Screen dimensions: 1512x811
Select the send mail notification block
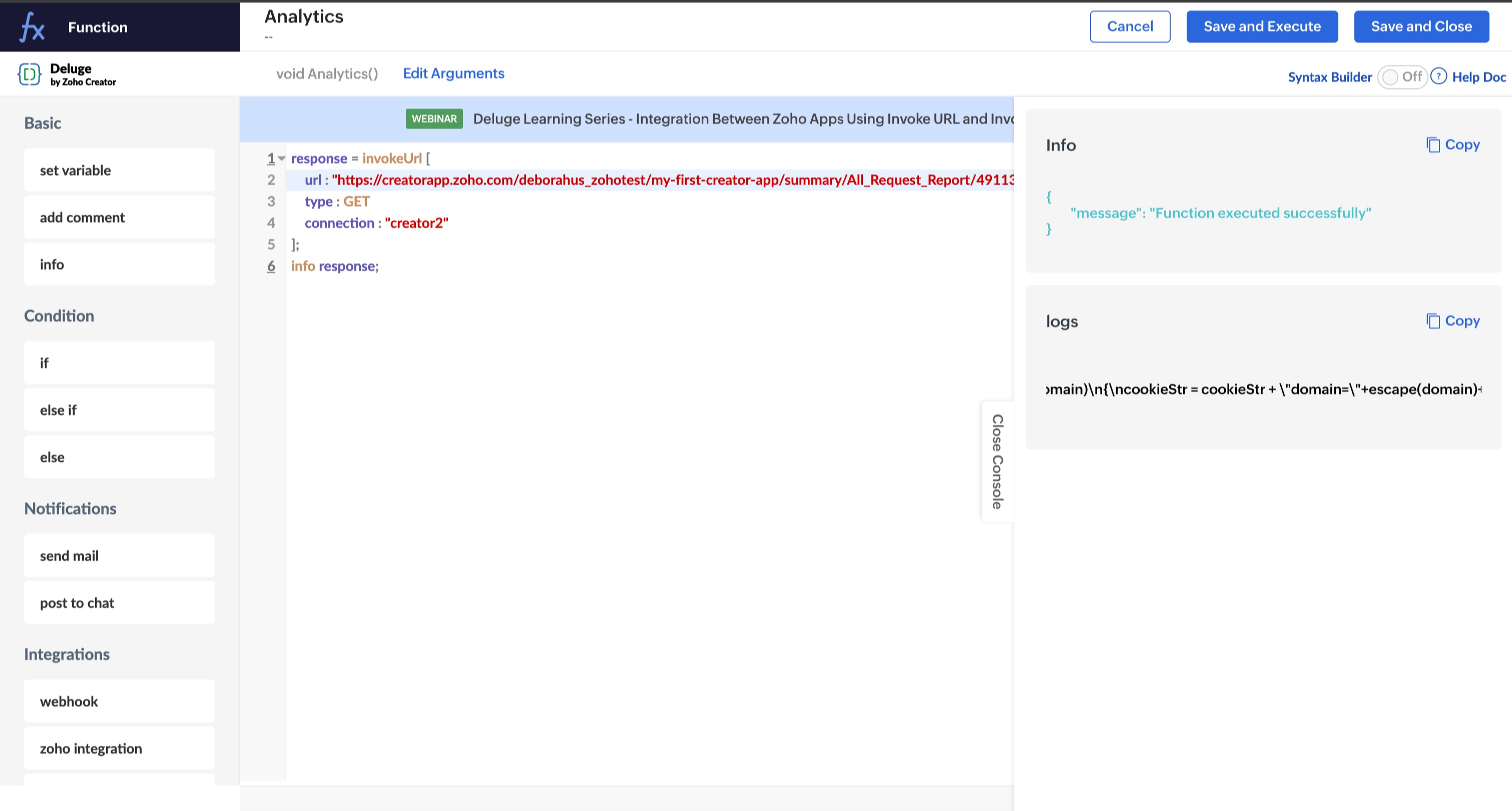click(119, 556)
